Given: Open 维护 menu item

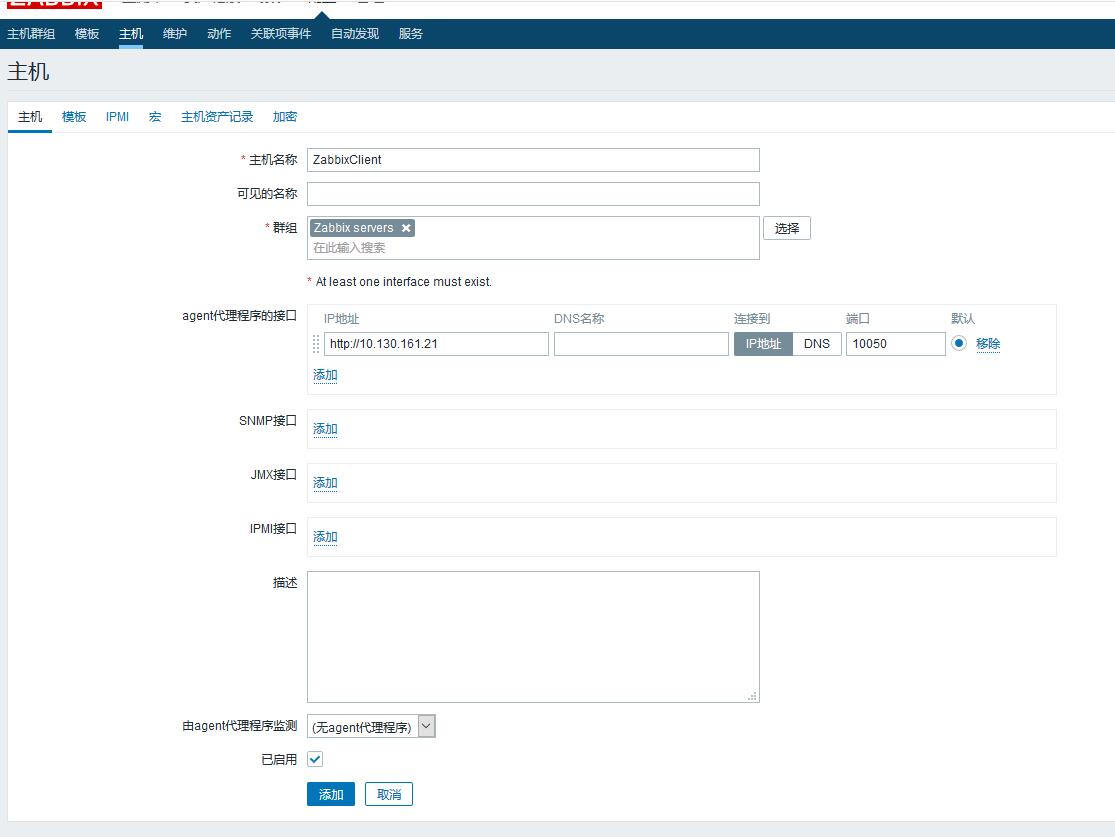Looking at the screenshot, I should coord(175,33).
